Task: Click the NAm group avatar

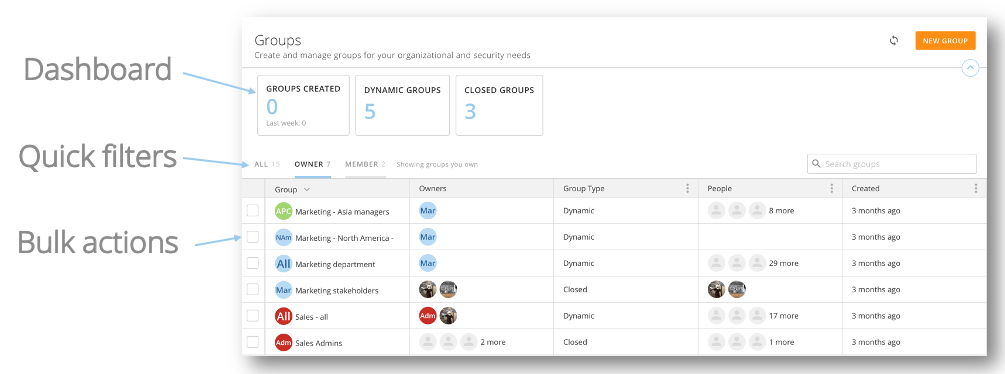Action: click(283, 238)
